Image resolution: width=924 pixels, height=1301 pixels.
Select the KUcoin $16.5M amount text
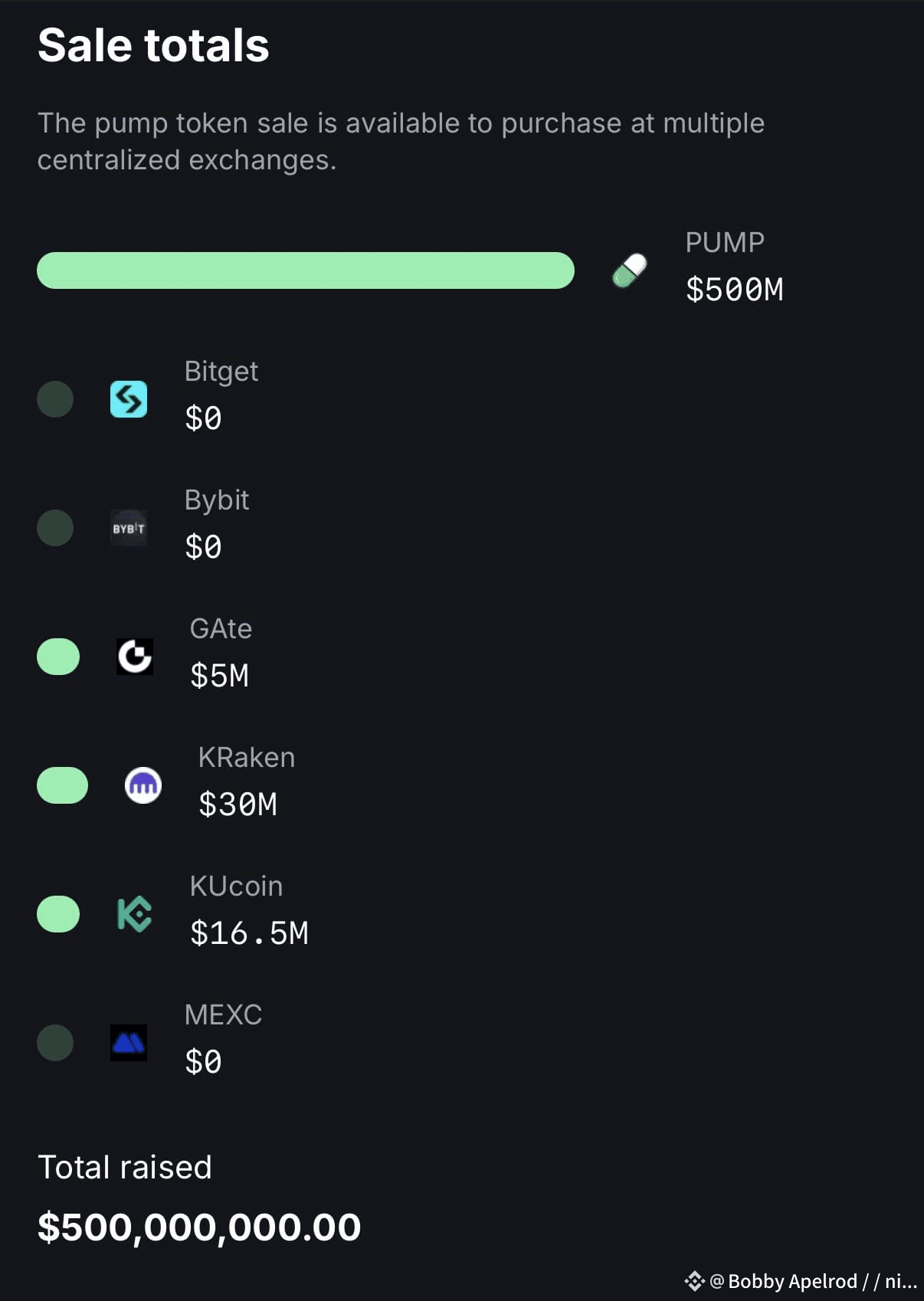[250, 933]
